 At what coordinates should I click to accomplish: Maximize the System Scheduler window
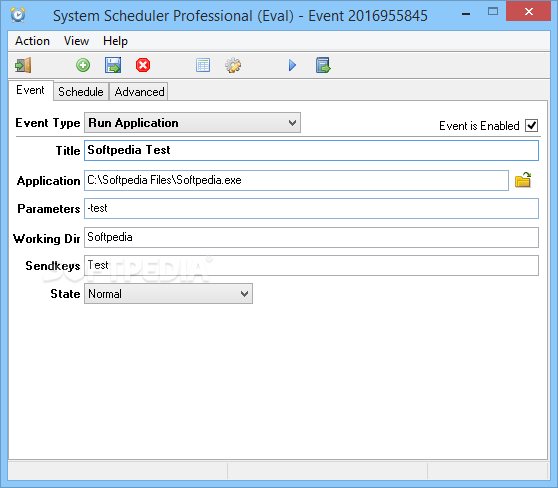[x=493, y=12]
